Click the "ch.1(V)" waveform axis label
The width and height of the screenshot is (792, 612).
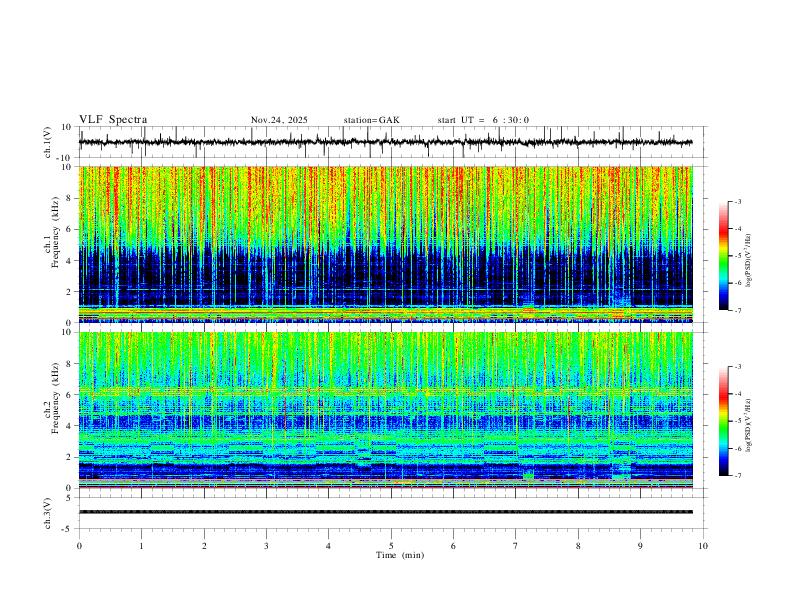tap(48, 142)
